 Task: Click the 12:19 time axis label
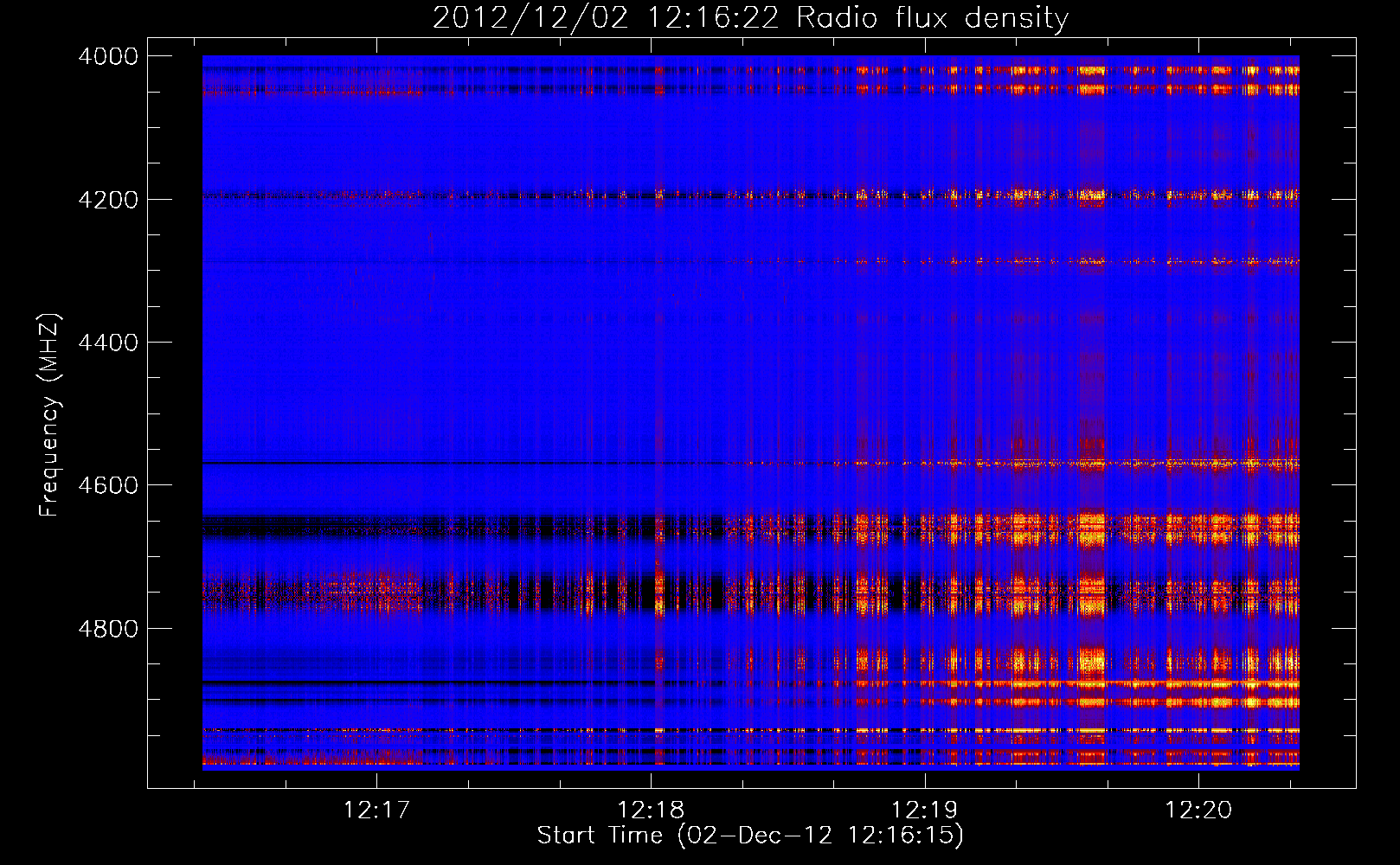pyautogui.click(x=925, y=811)
